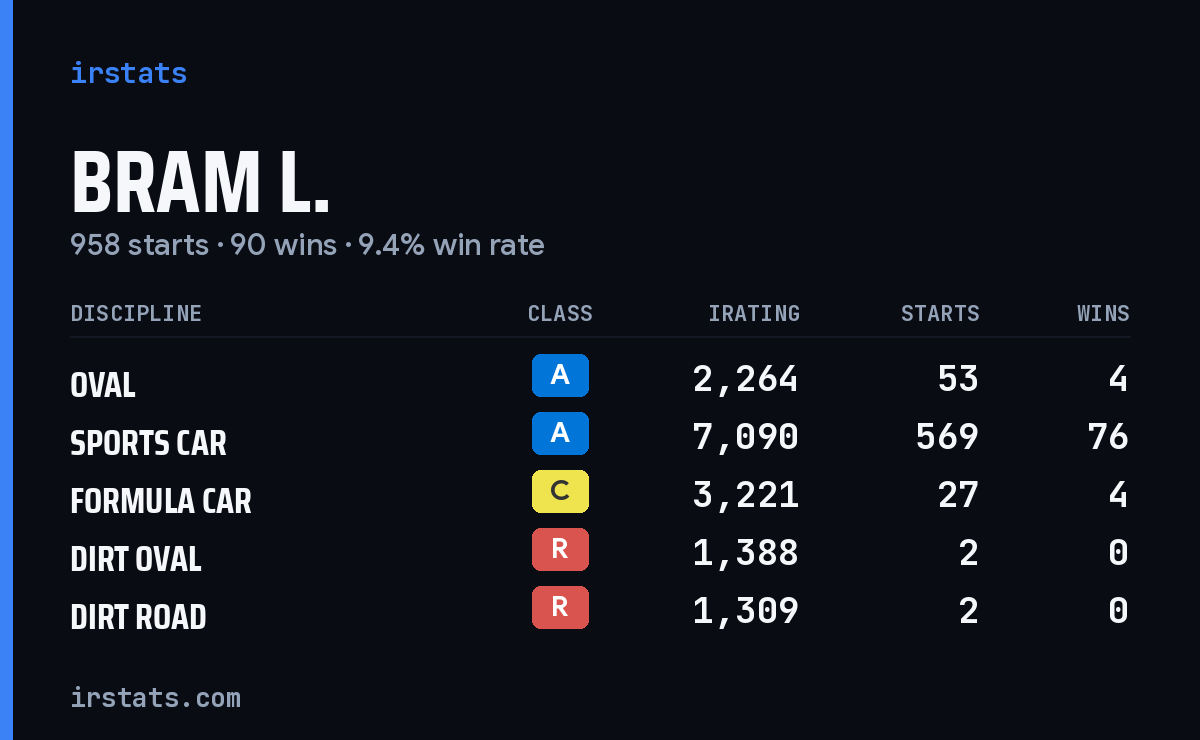Click the Formula Car class C badge
The width and height of the screenshot is (1200, 740).
point(560,491)
